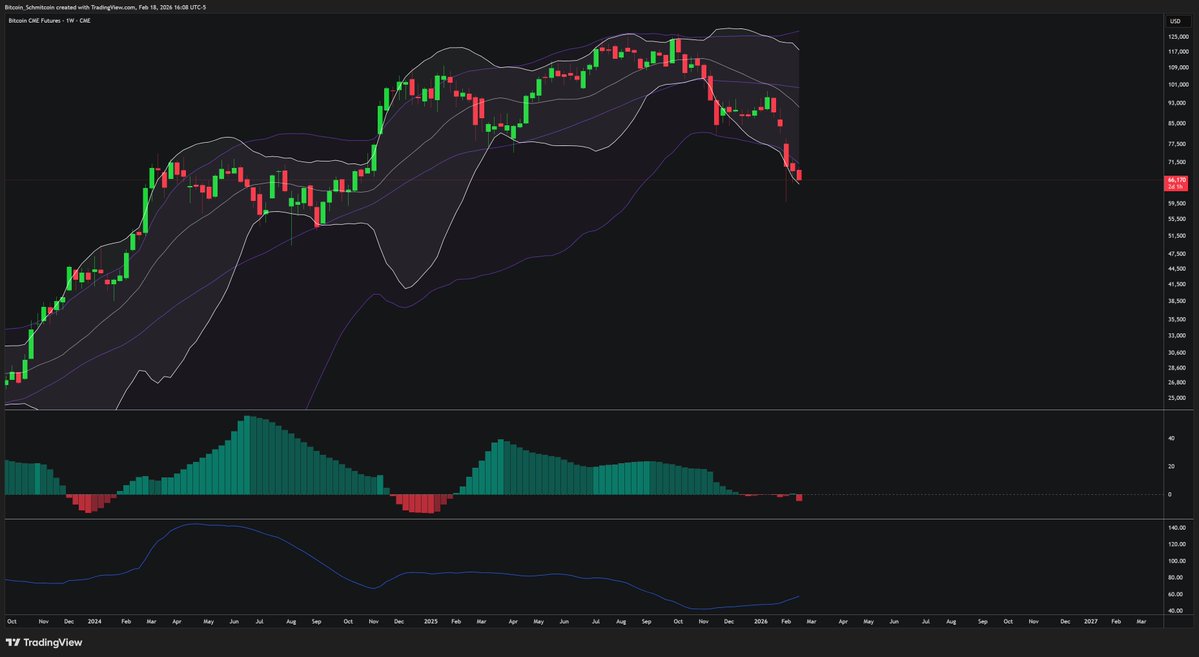Click the USD label atop the price axis
1199x657 pixels.
[1176, 19]
